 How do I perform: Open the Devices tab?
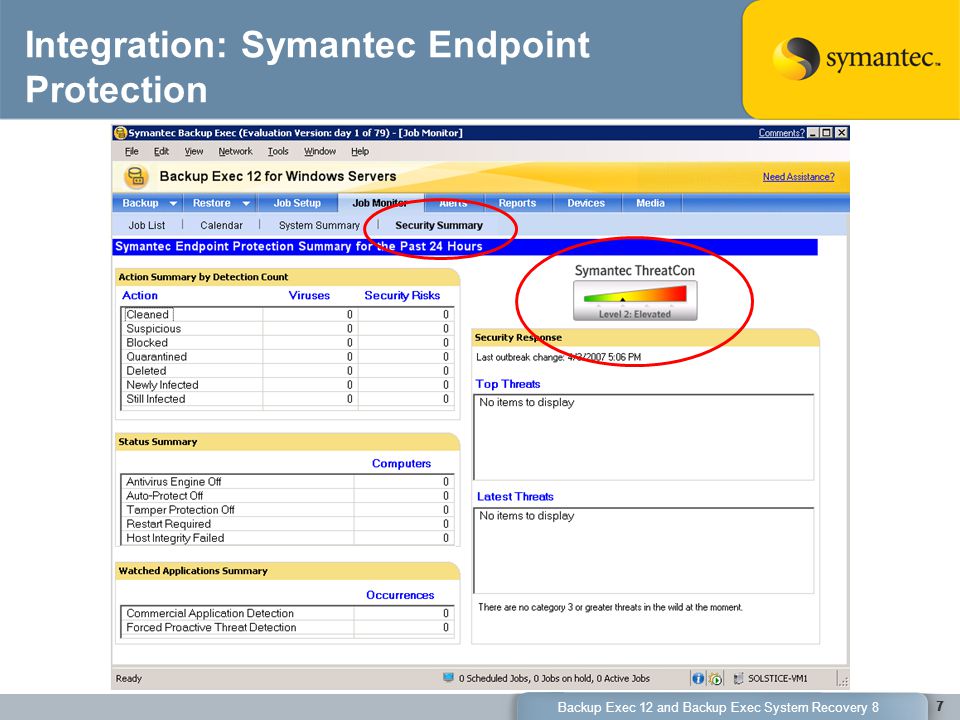click(x=586, y=203)
